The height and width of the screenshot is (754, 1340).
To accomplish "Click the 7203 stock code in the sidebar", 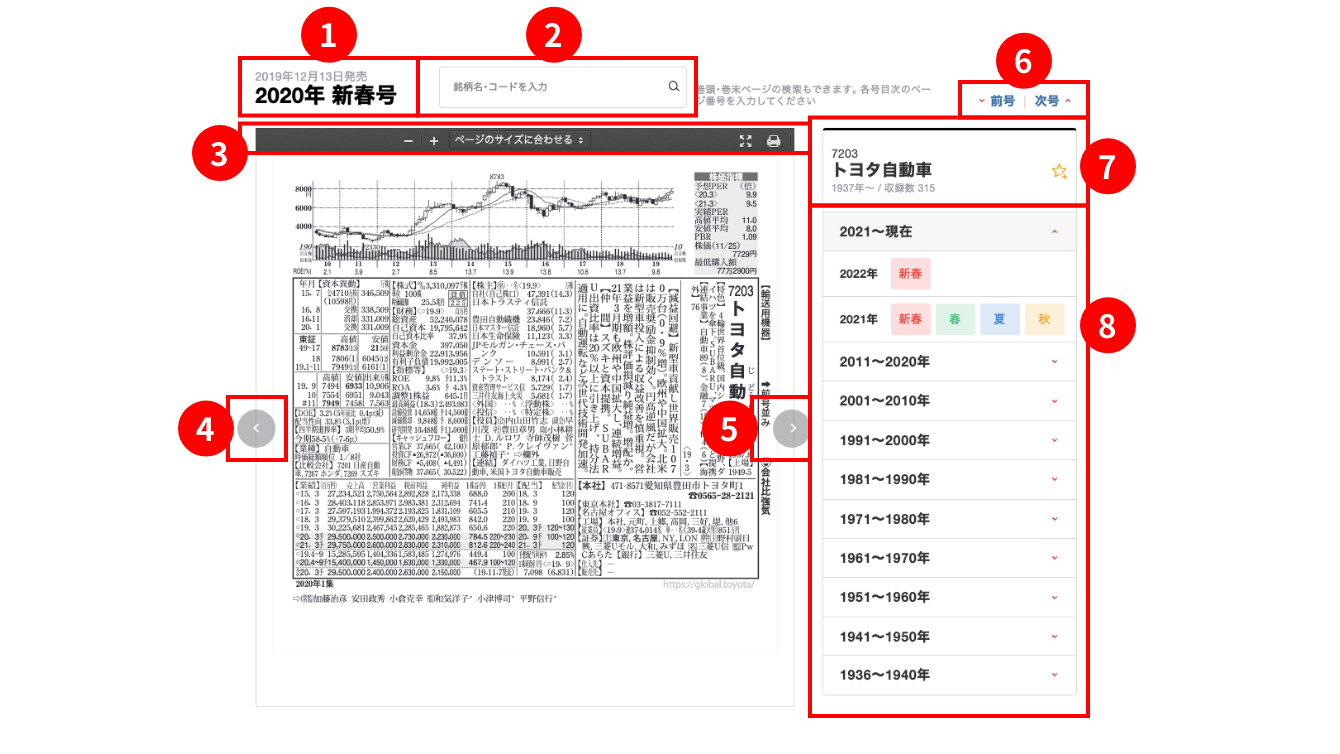I will tap(845, 153).
